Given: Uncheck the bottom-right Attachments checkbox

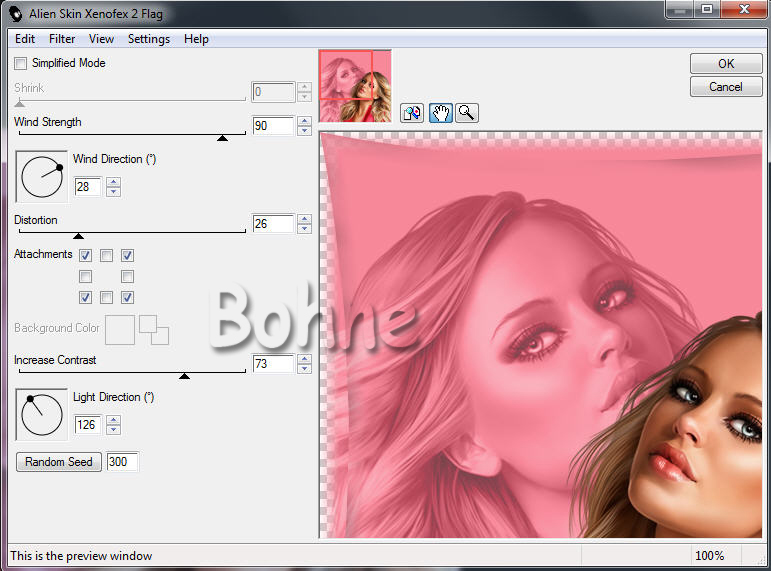Looking at the screenshot, I should (x=127, y=297).
